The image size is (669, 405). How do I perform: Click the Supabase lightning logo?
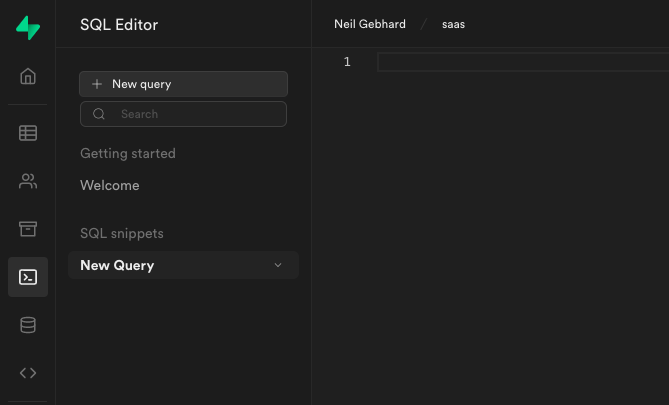[28, 28]
